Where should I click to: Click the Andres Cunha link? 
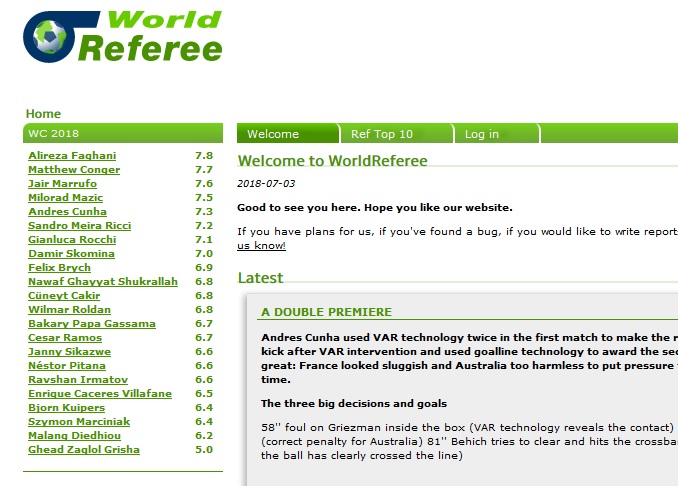[x=67, y=211]
